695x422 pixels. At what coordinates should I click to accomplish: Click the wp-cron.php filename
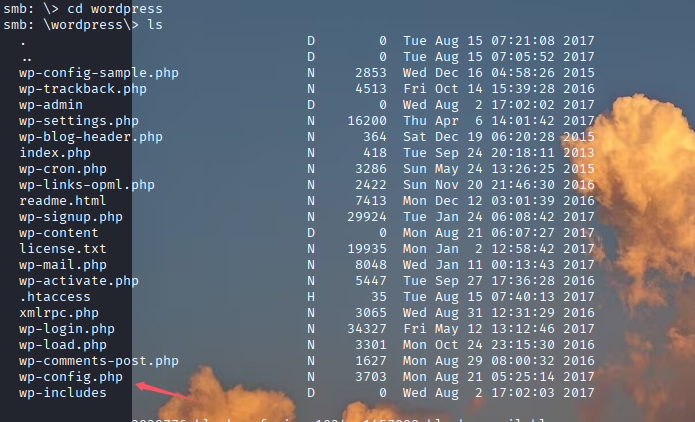pyautogui.click(x=62, y=169)
